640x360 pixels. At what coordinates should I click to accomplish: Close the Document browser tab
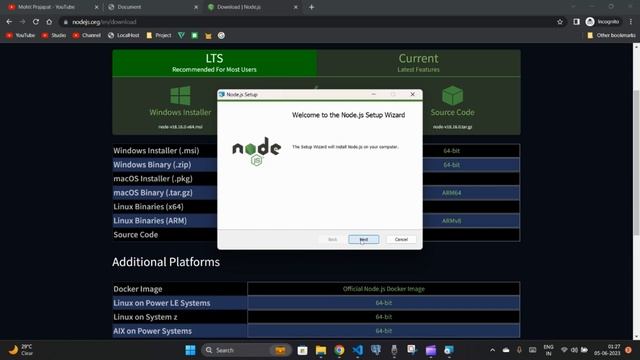pyautogui.click(x=196, y=7)
